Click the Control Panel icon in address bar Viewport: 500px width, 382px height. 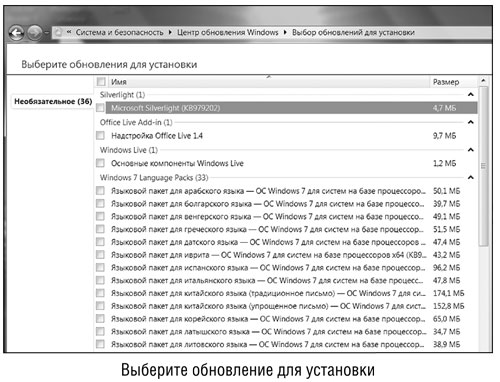(58, 32)
